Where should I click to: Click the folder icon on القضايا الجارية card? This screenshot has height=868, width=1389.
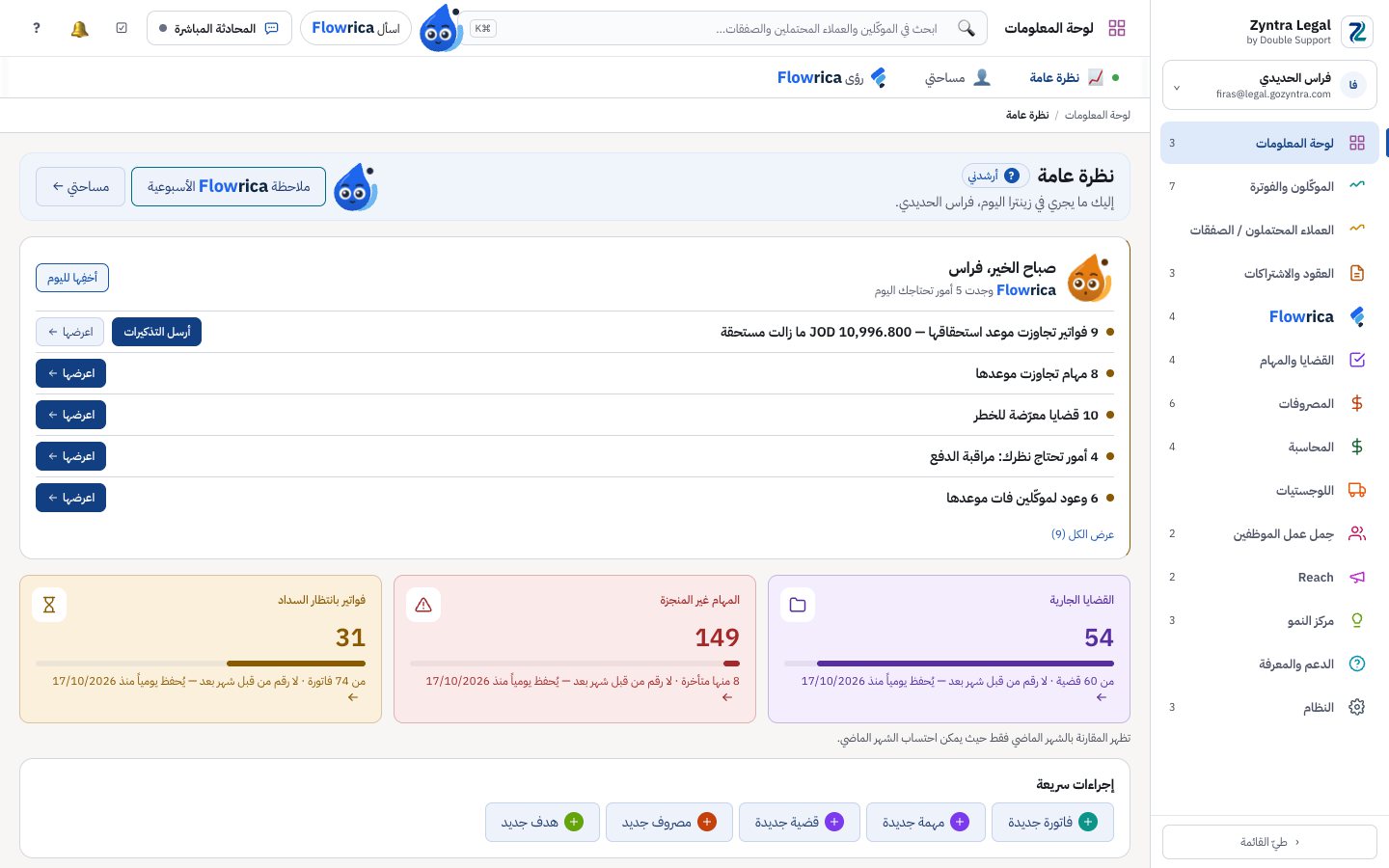click(x=798, y=605)
